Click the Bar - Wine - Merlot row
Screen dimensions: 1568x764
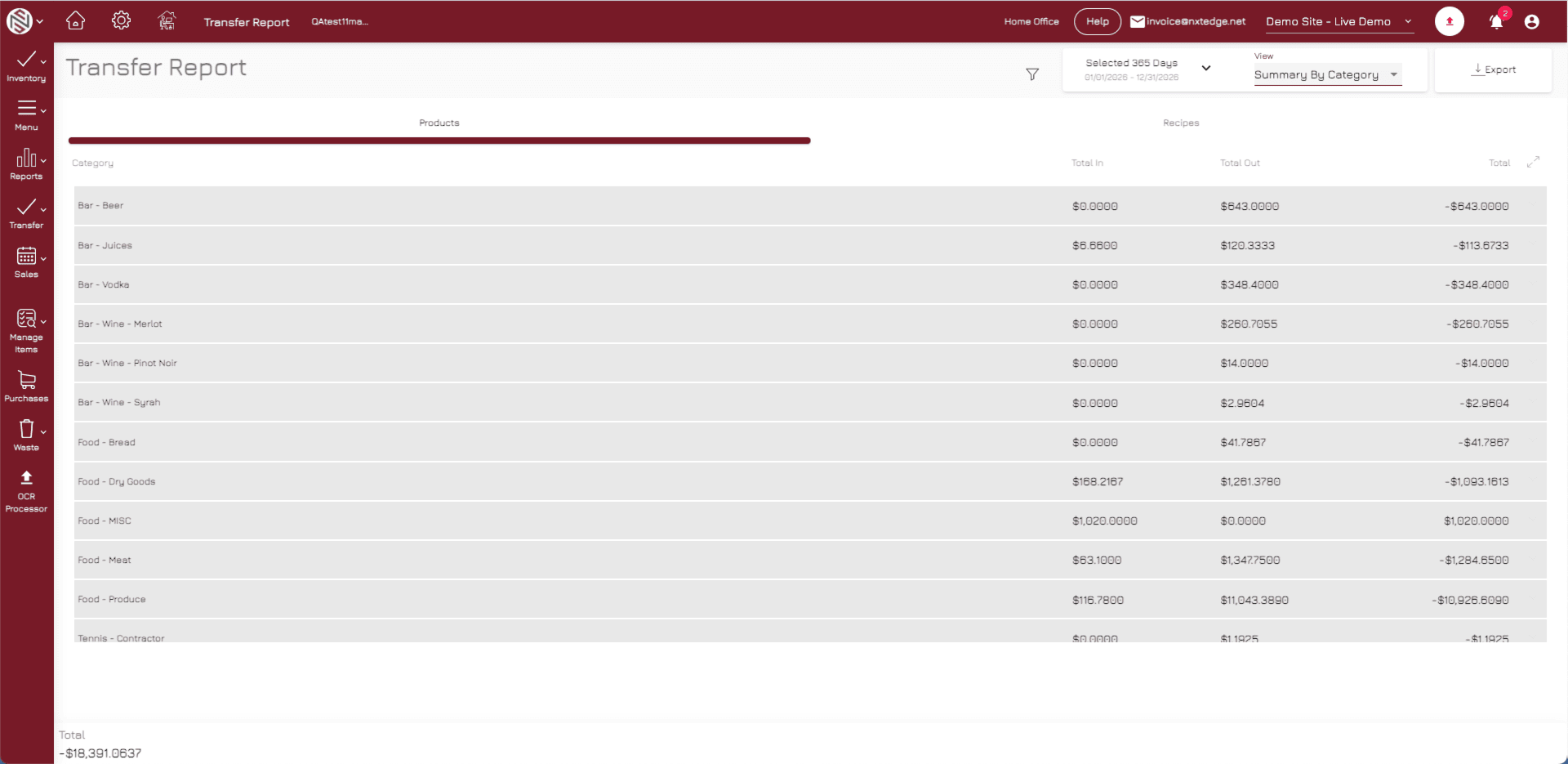810,324
